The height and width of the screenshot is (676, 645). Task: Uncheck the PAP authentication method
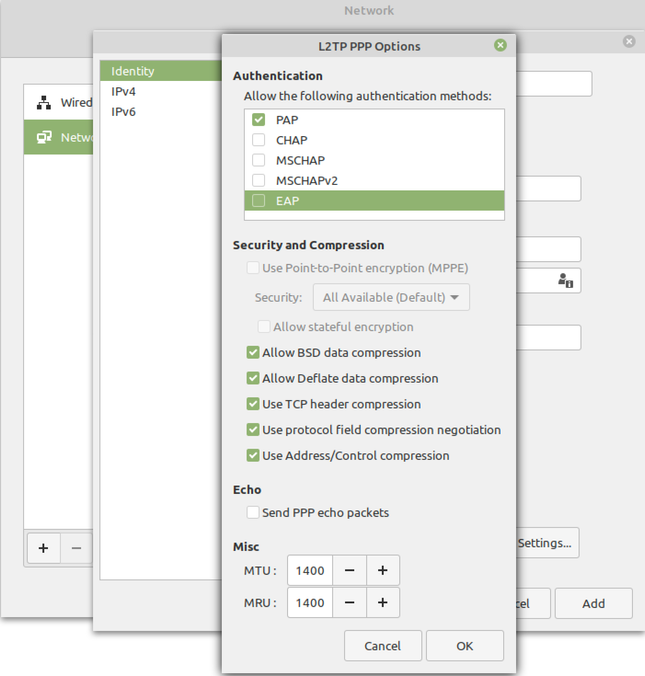click(259, 120)
